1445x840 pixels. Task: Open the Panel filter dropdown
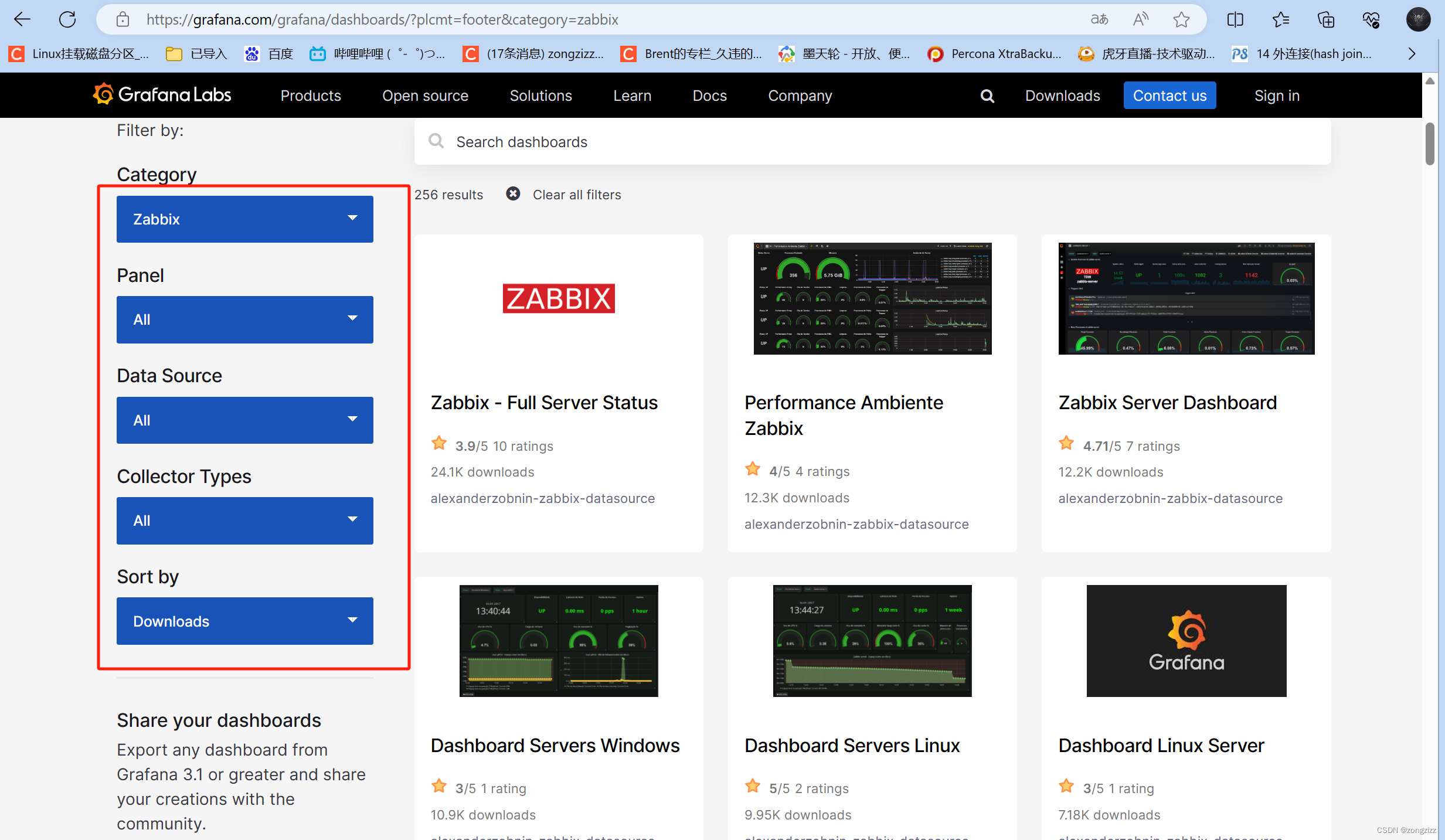244,319
